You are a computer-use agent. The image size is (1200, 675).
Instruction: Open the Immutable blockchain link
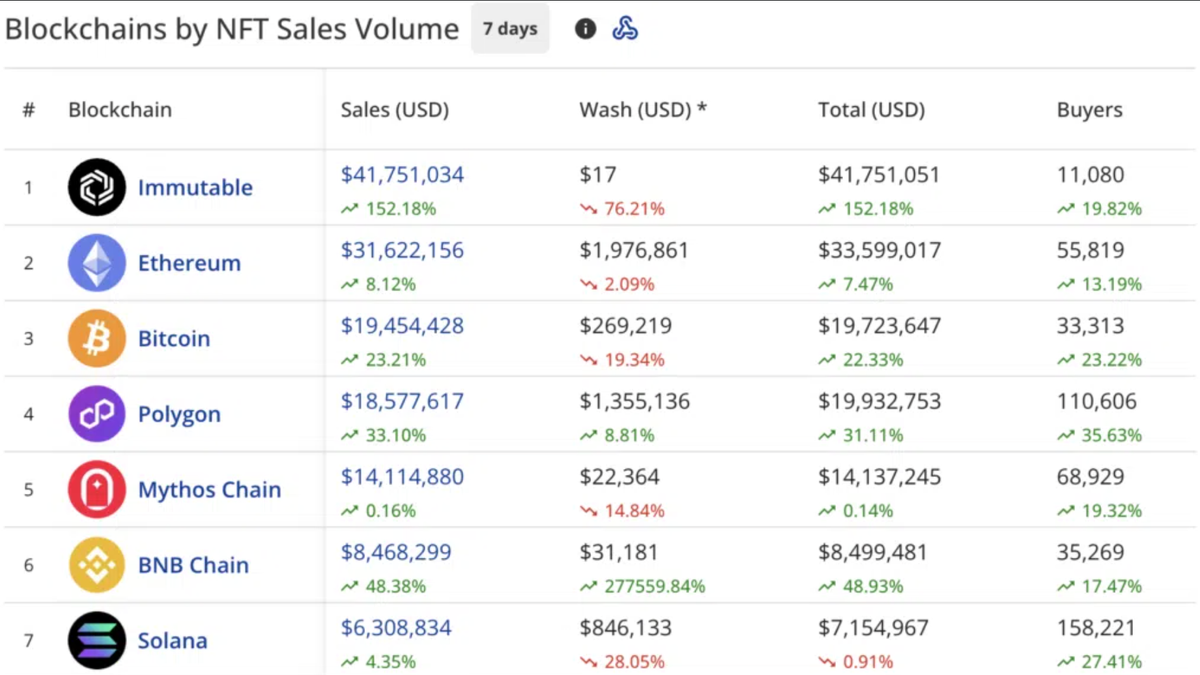click(x=195, y=187)
